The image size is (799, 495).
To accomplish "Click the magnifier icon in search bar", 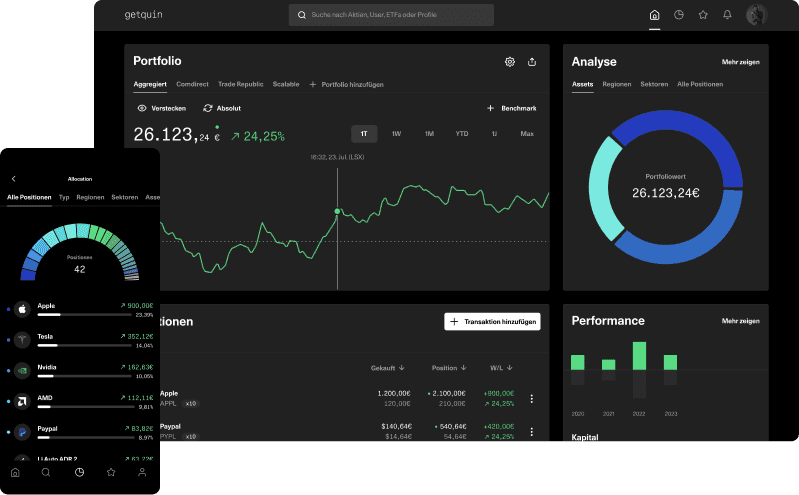I will 302,15.
